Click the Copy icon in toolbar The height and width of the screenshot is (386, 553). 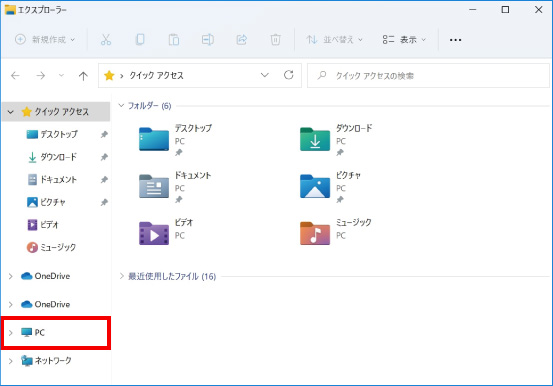click(x=140, y=40)
